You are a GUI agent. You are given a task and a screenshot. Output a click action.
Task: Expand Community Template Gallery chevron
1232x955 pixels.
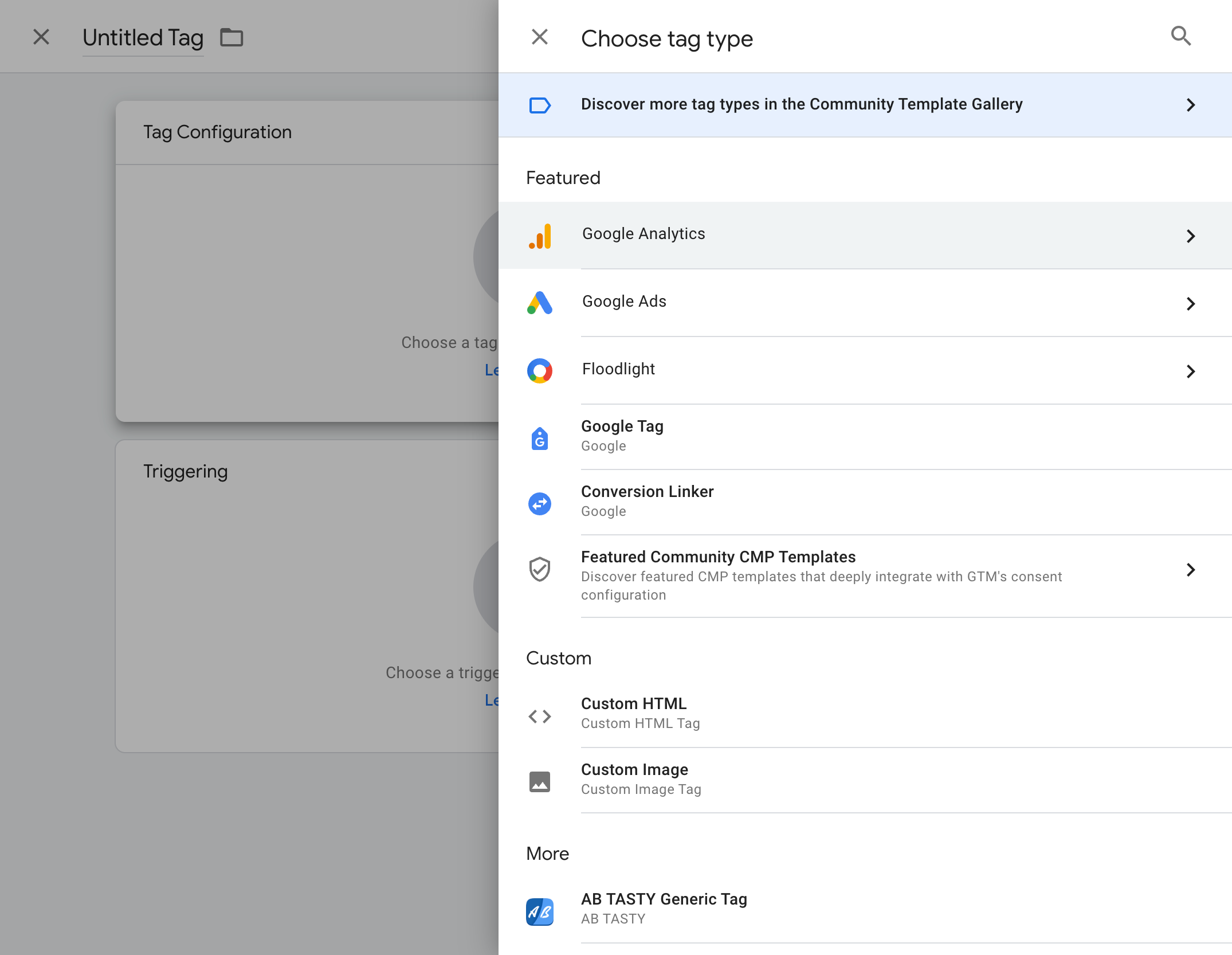pos(1191,105)
